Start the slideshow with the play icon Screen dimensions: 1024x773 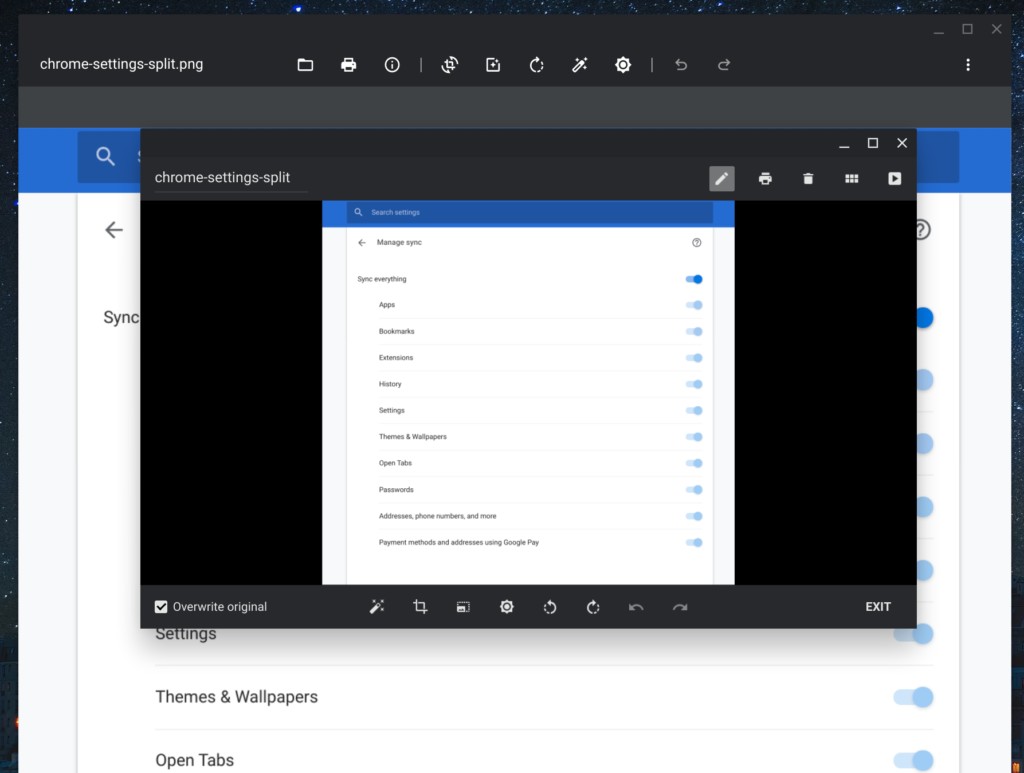(x=894, y=178)
